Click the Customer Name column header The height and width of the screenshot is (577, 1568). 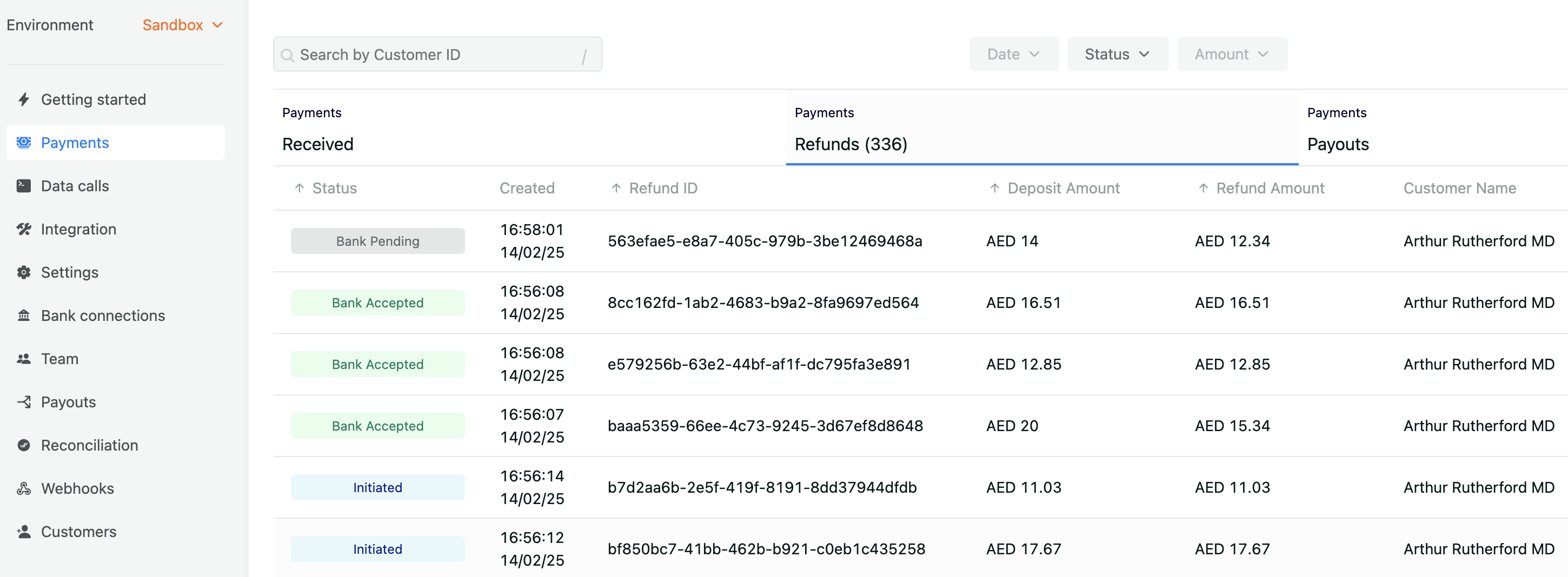1459,188
